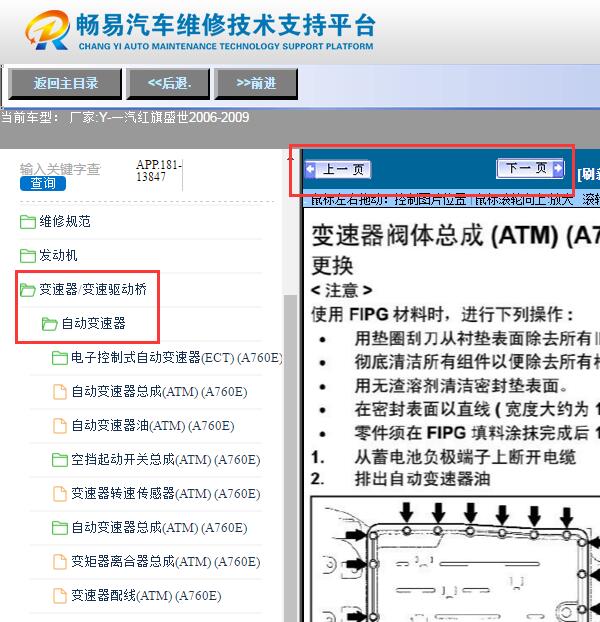Click the 排出自动变速器油 step text

pyautogui.click(x=422, y=479)
